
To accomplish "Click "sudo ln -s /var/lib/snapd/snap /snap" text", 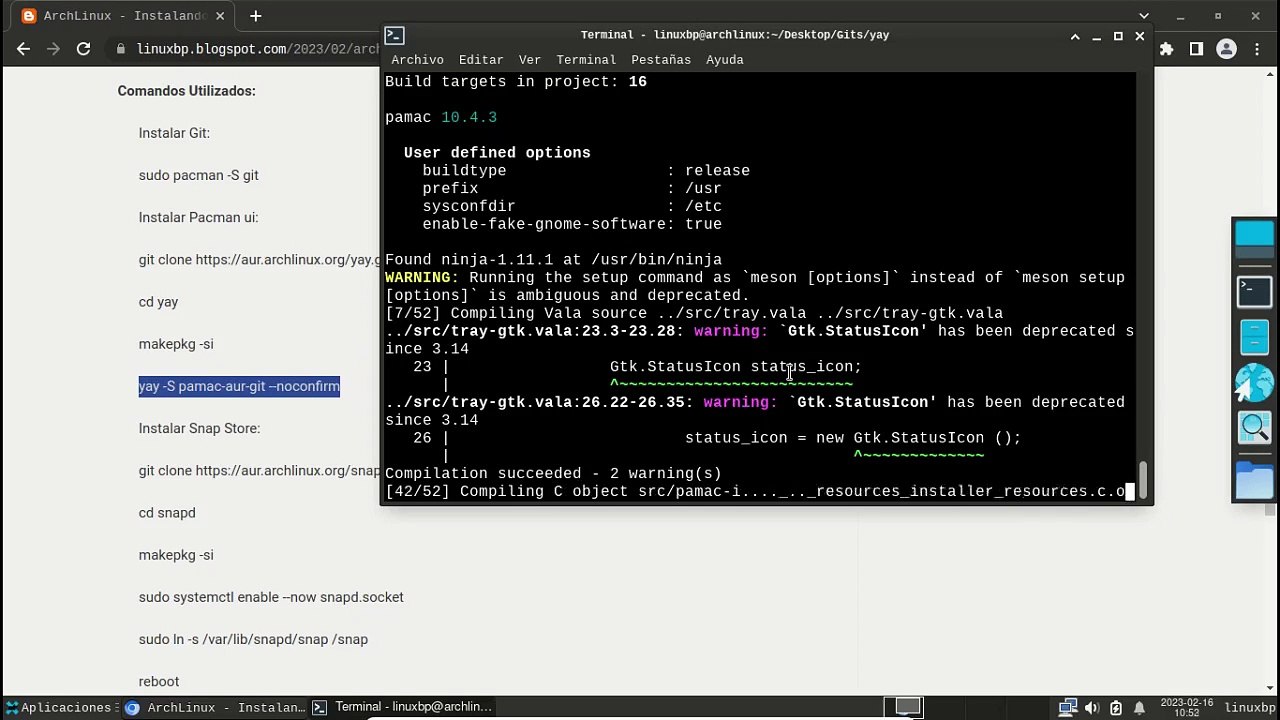I will 253,639.
